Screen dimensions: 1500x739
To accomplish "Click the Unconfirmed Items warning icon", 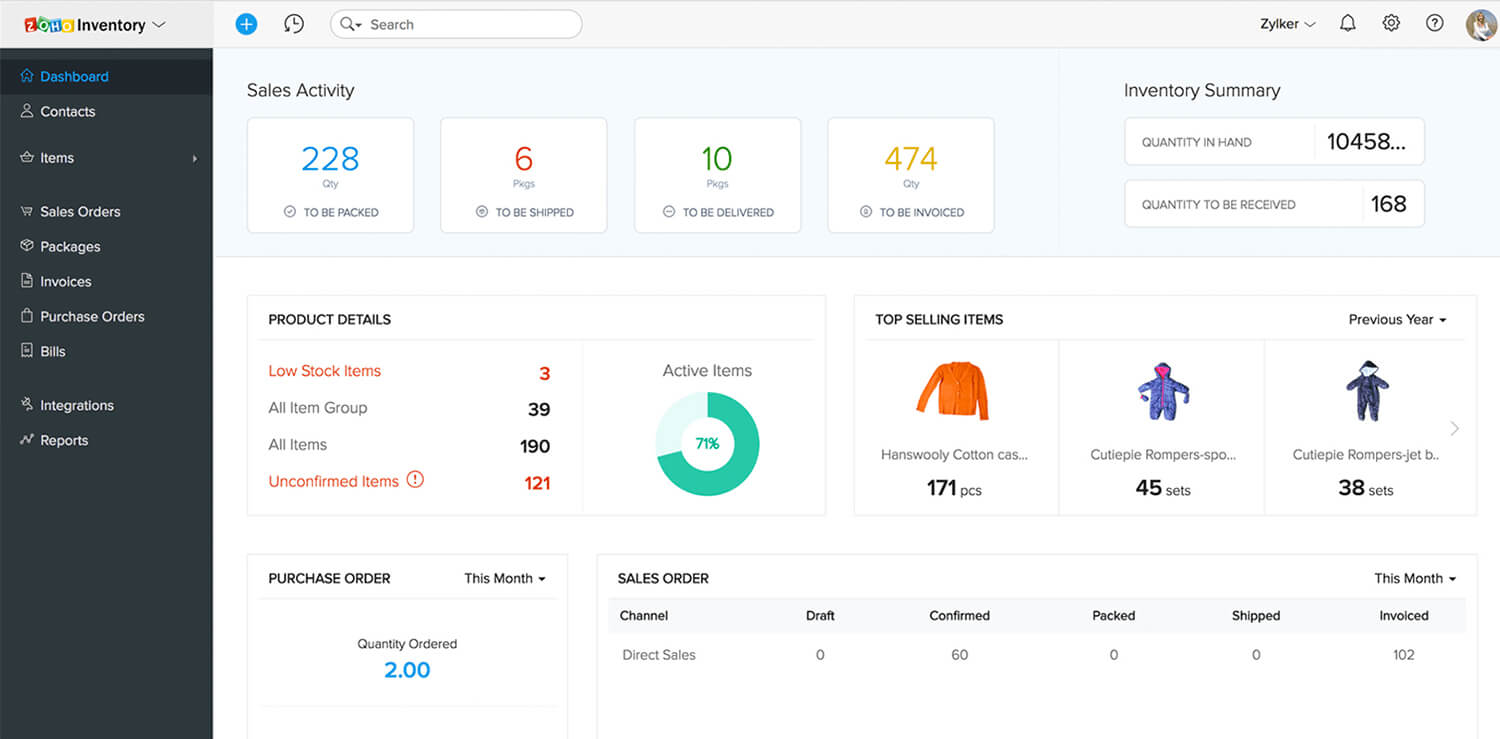I will tap(415, 480).
